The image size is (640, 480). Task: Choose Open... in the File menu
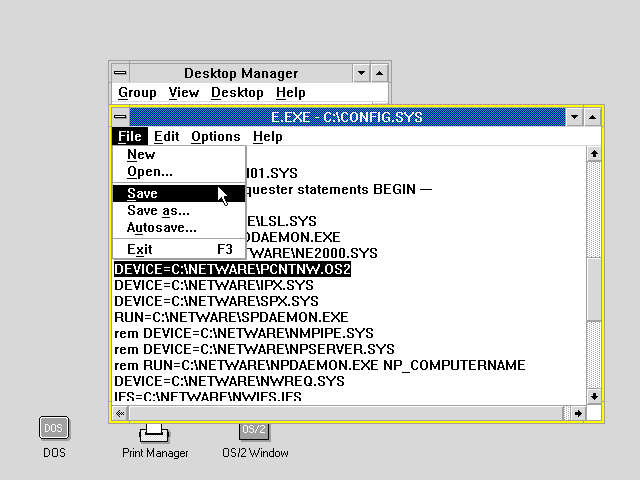179,172
